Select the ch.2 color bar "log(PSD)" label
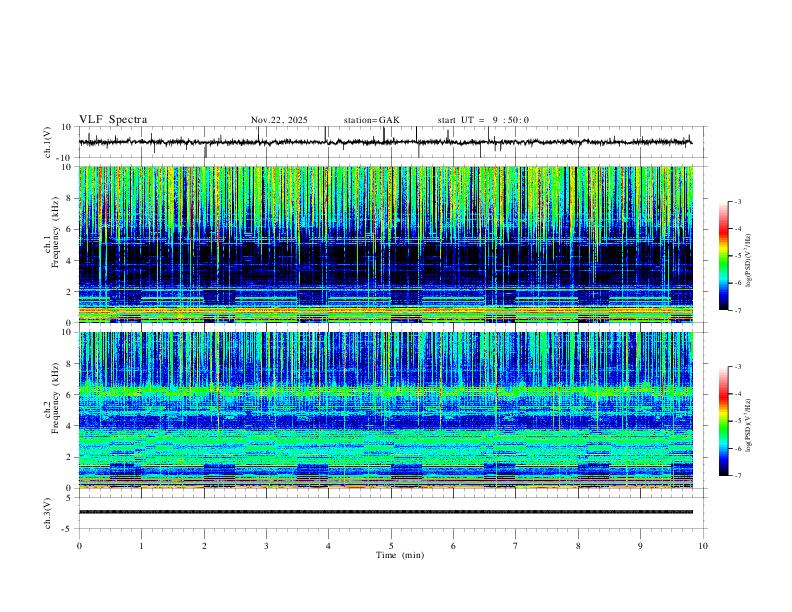 pyautogui.click(x=749, y=425)
